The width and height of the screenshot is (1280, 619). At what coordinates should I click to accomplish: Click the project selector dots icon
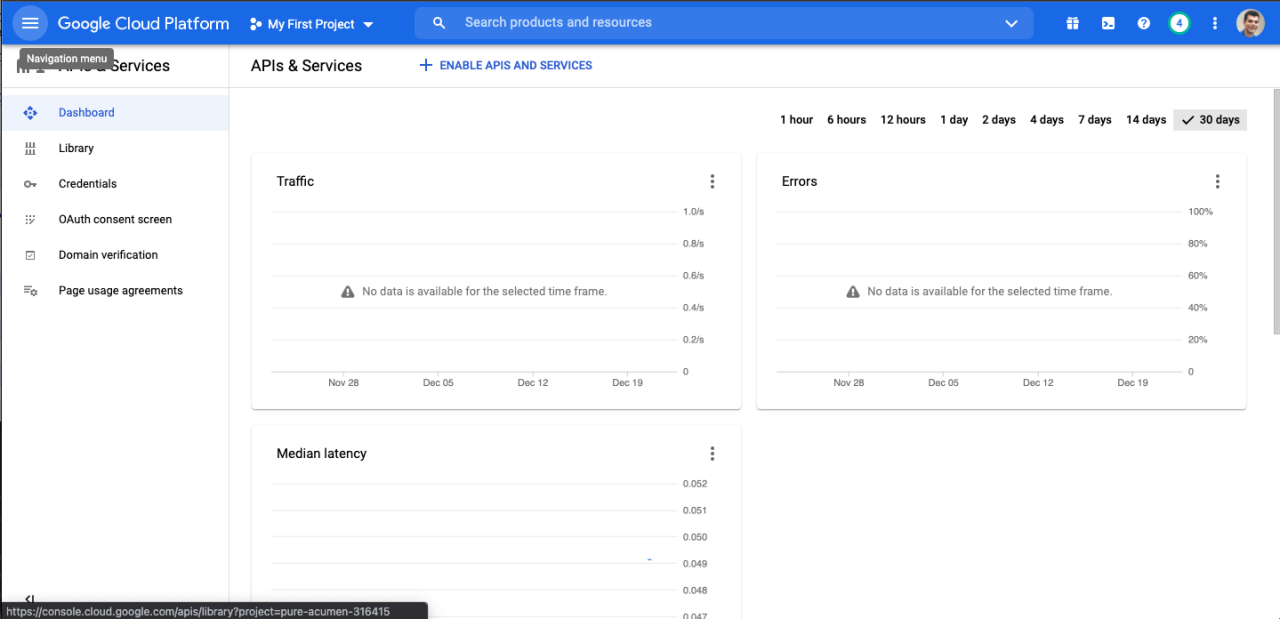click(x=255, y=24)
